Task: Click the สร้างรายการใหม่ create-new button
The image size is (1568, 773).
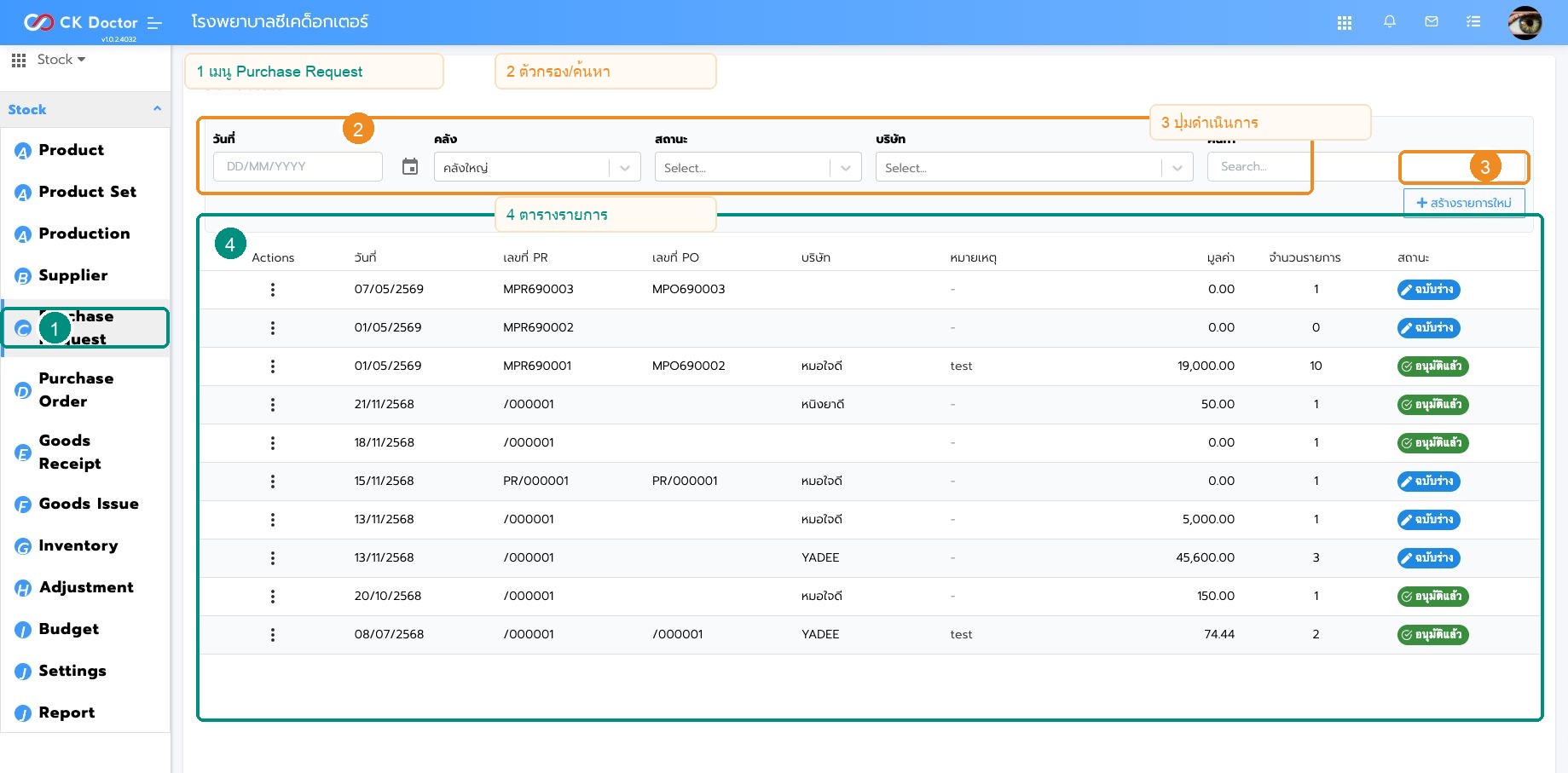Action: coord(1464,203)
